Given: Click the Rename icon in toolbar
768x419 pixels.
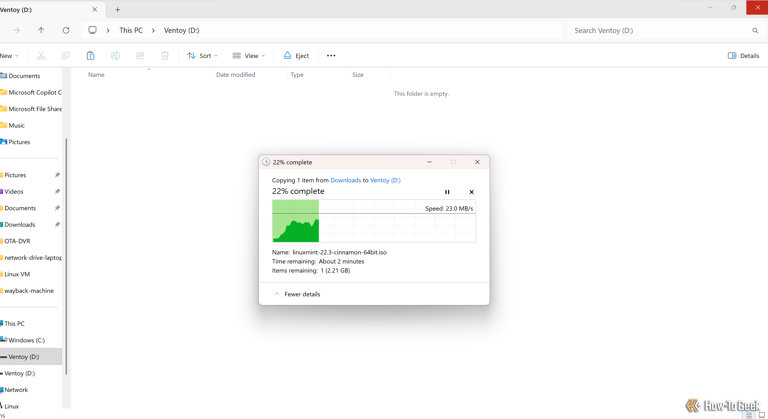Looking at the screenshot, I should click(115, 56).
